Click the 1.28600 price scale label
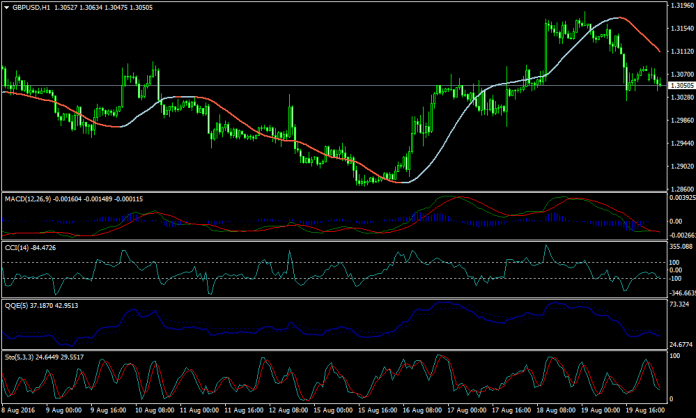The width and height of the screenshot is (696, 418). point(680,189)
